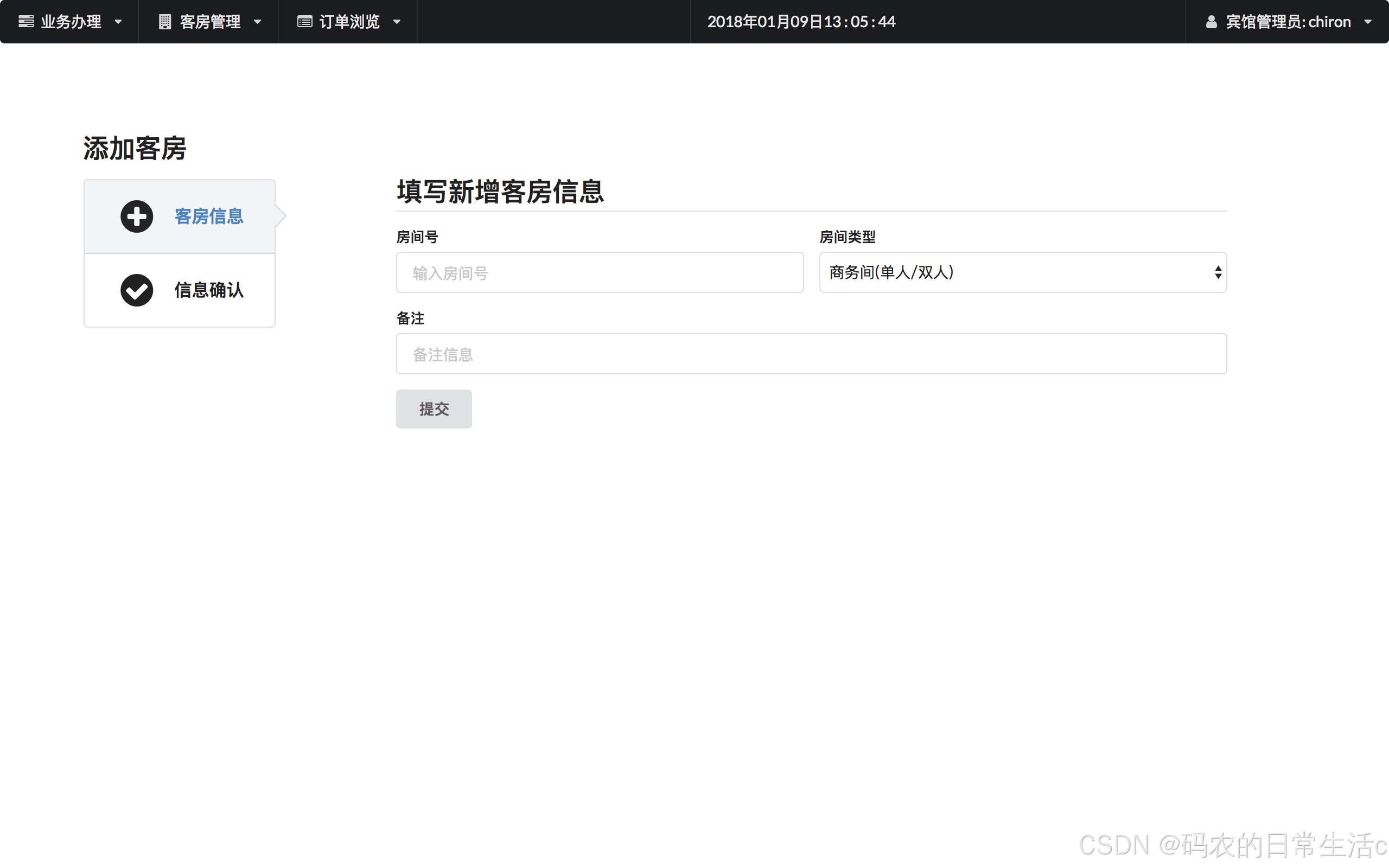
Task: Open the 业务办理 menu
Action: pyautogui.click(x=71, y=22)
